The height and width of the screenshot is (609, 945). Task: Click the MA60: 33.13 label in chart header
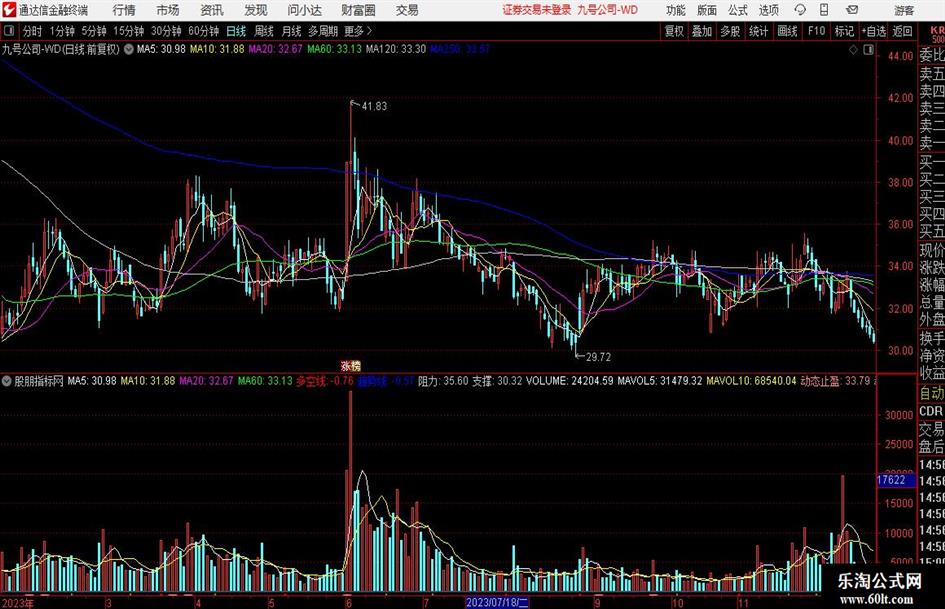[x=334, y=49]
